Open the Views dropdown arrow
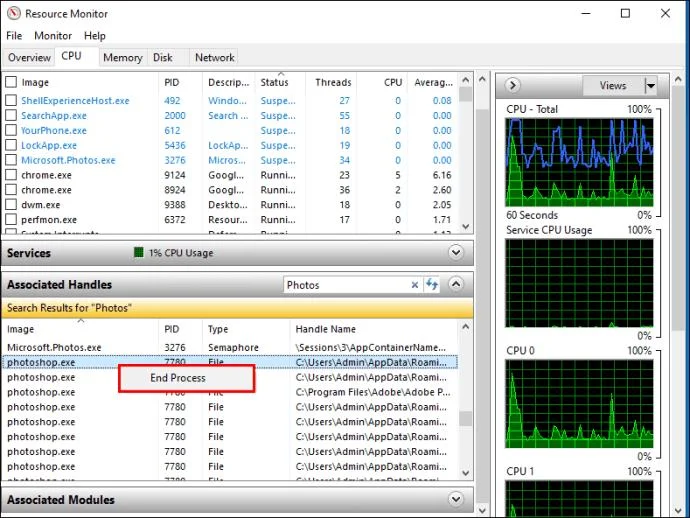Viewport: 690px width, 518px height. click(x=650, y=85)
